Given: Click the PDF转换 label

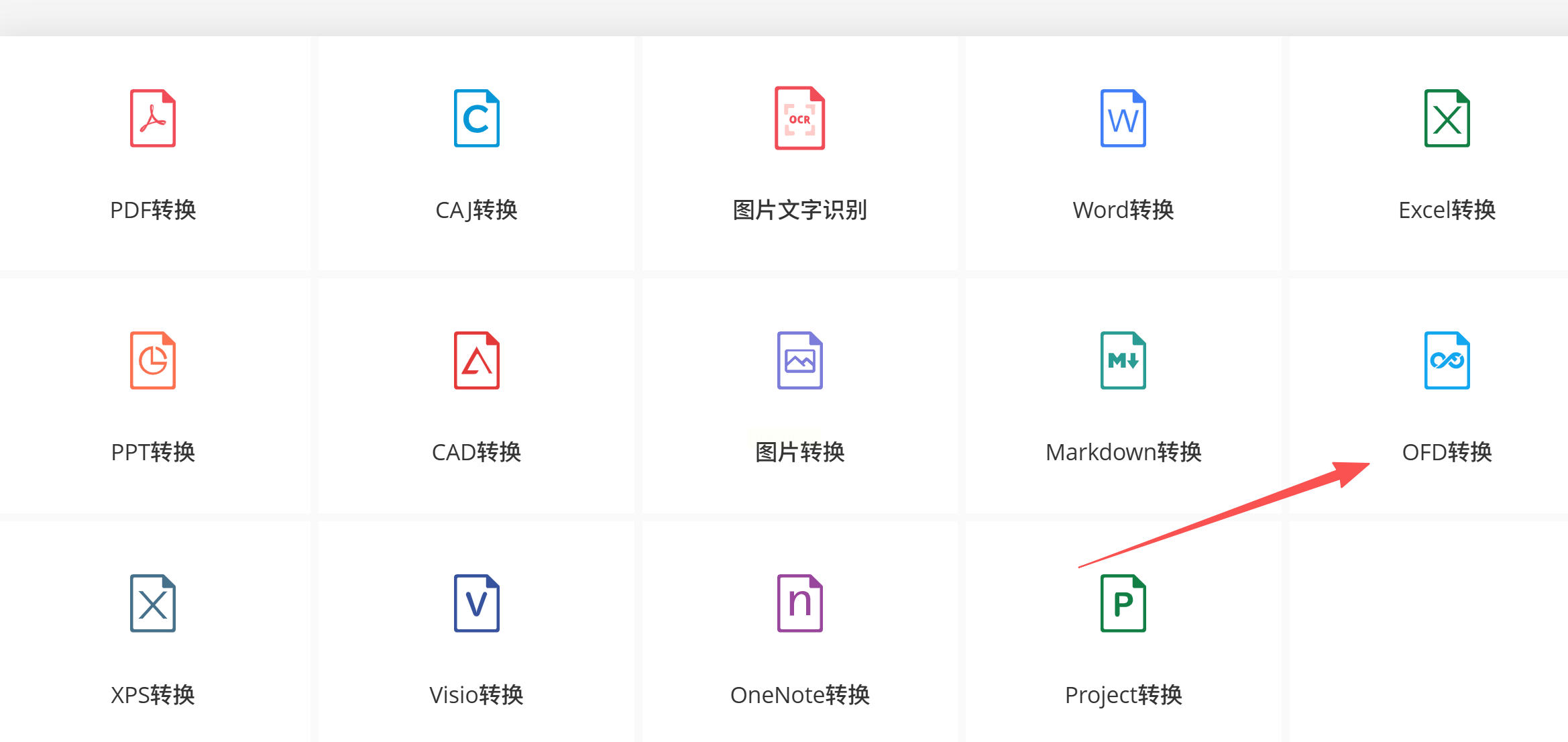Looking at the screenshot, I should point(153,210).
